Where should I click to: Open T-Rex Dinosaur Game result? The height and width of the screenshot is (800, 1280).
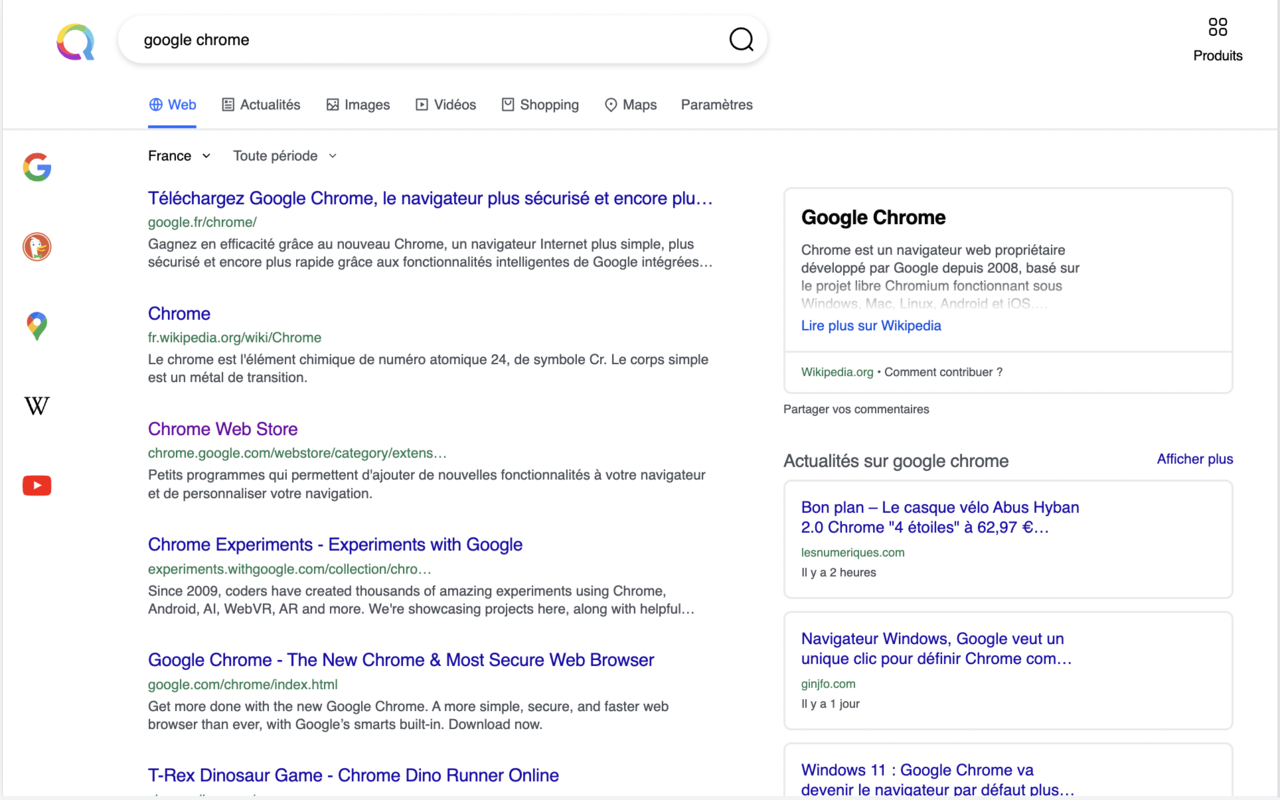click(x=353, y=776)
